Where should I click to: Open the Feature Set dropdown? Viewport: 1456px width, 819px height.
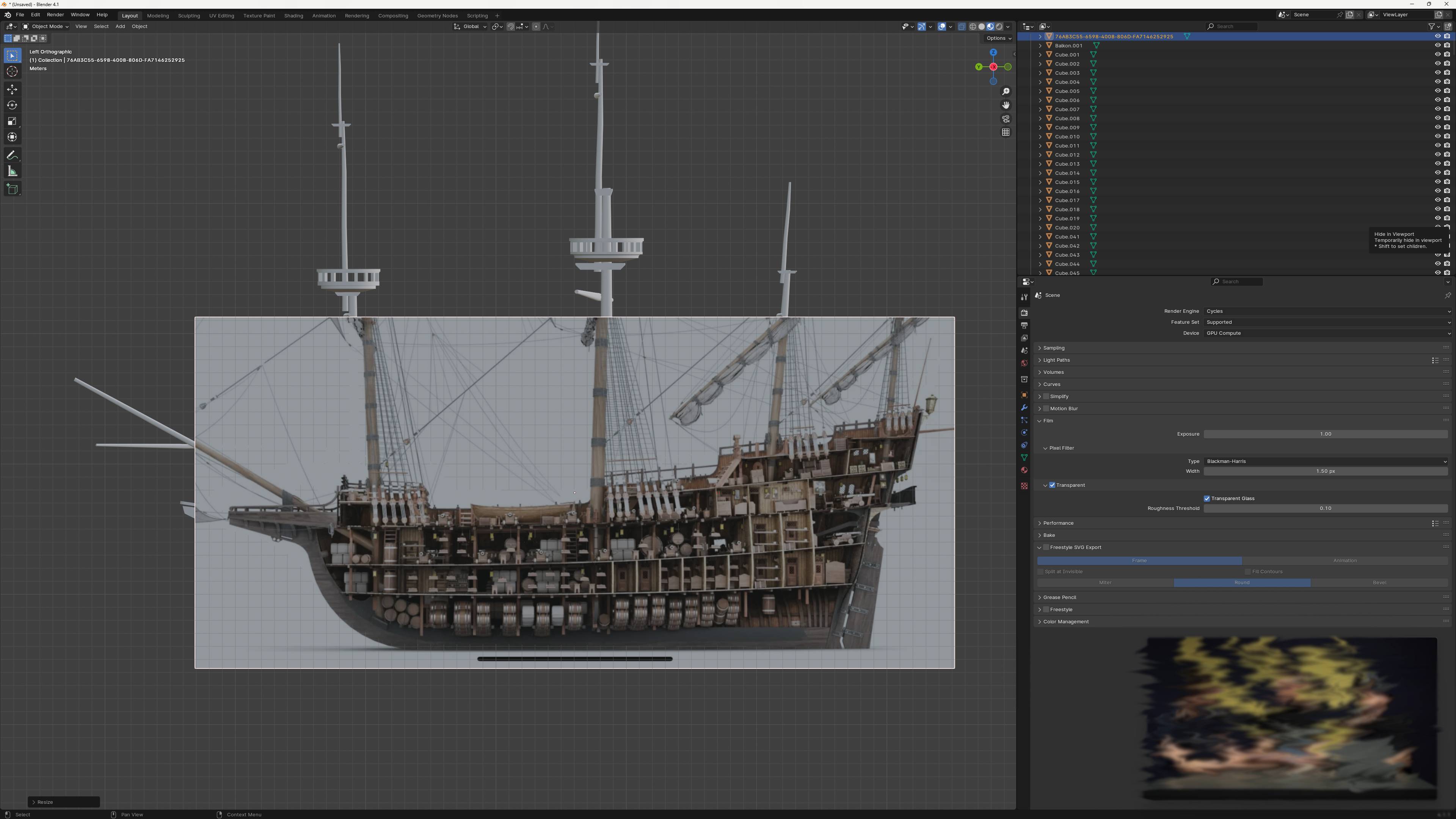pos(1327,322)
